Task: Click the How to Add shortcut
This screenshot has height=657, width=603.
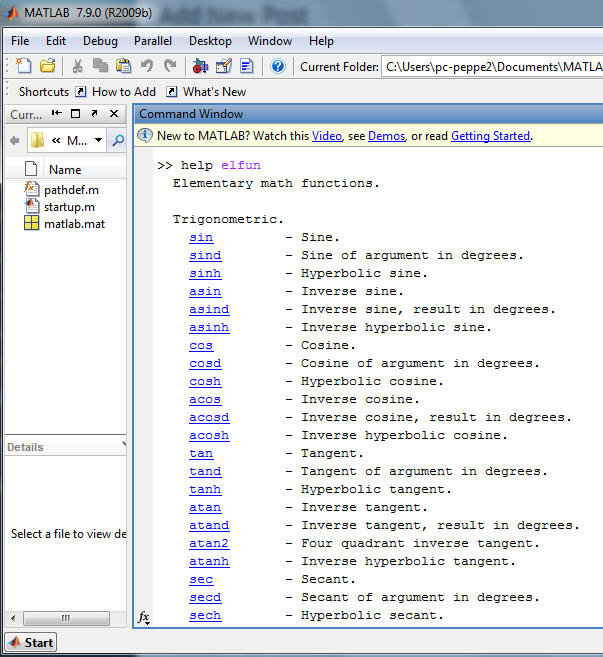Action: coord(116,91)
